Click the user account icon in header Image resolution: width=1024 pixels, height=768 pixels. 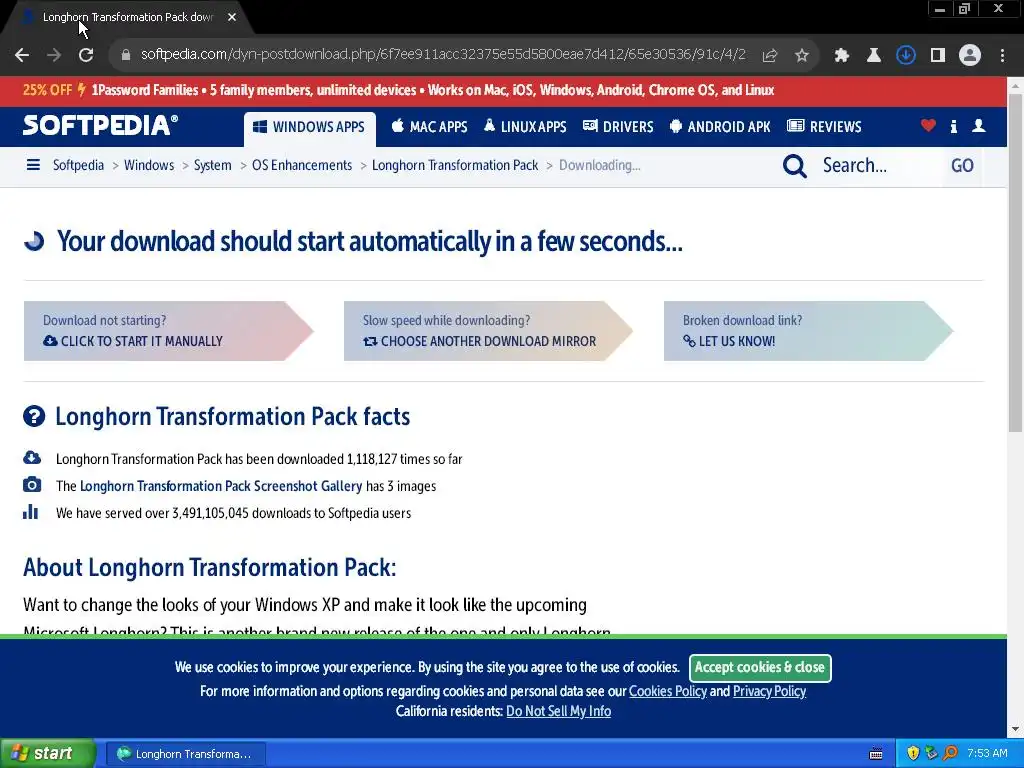coord(978,125)
